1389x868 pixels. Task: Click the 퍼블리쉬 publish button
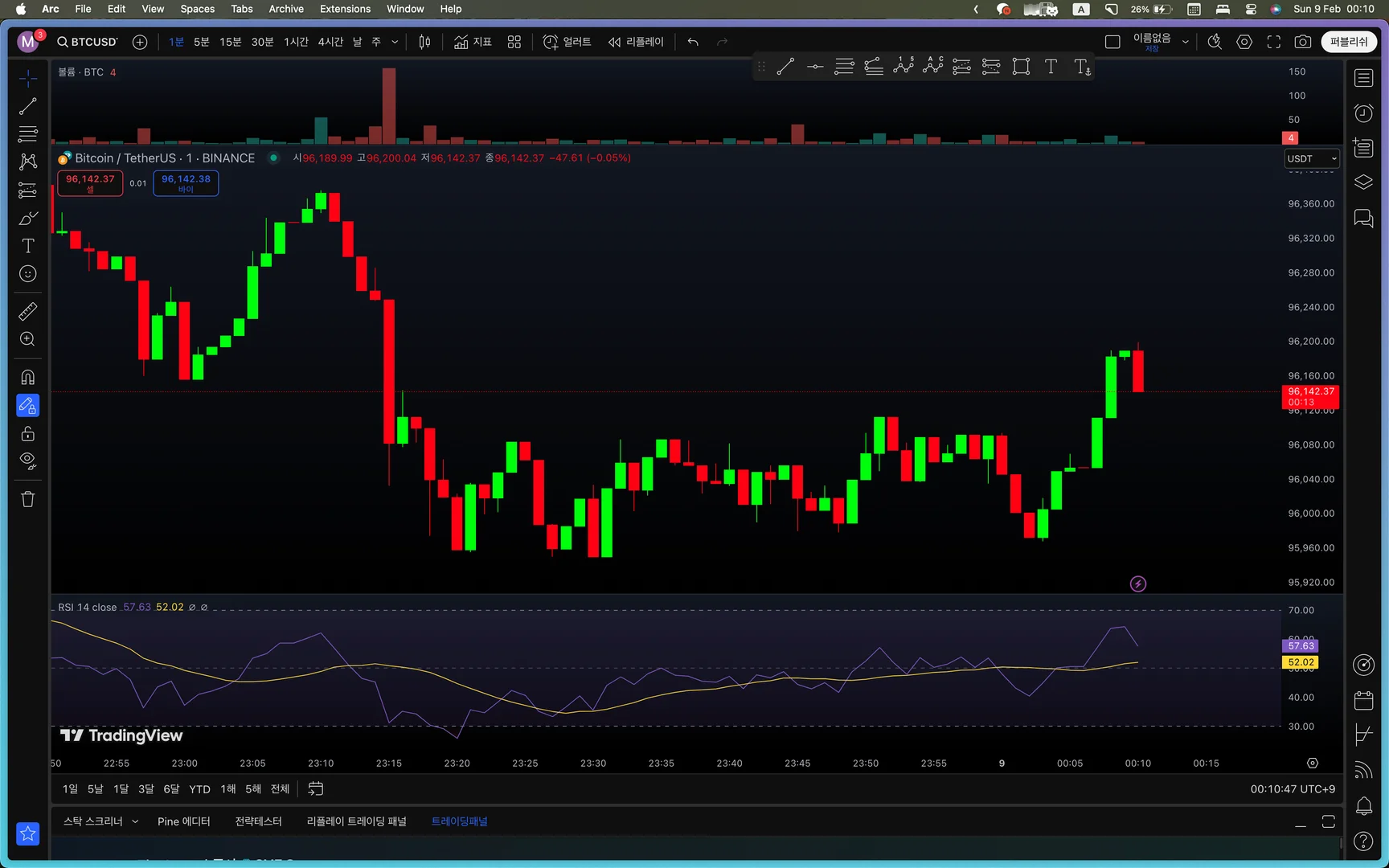coord(1349,42)
